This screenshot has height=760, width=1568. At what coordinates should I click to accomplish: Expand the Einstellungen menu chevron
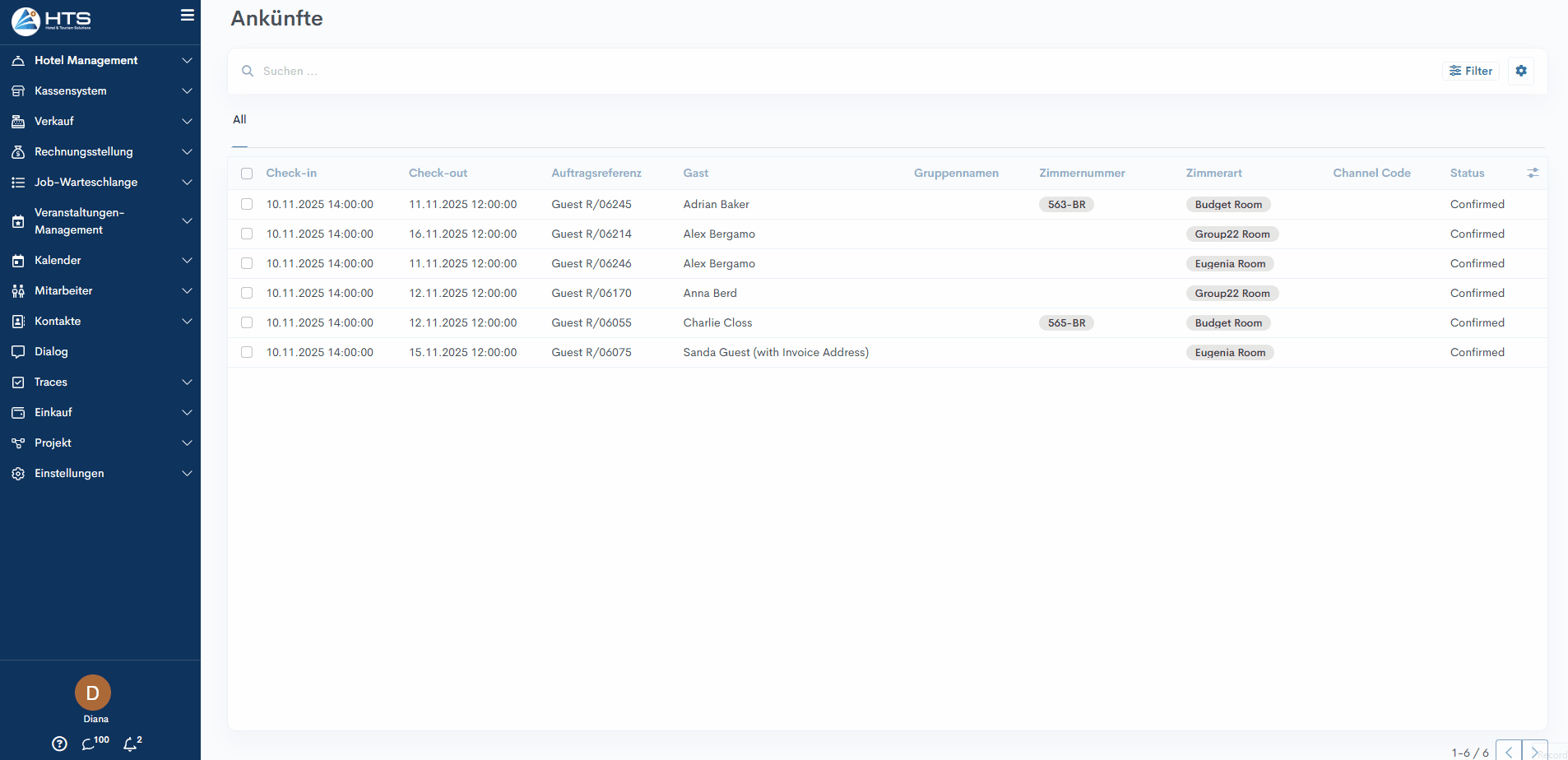pos(187,473)
